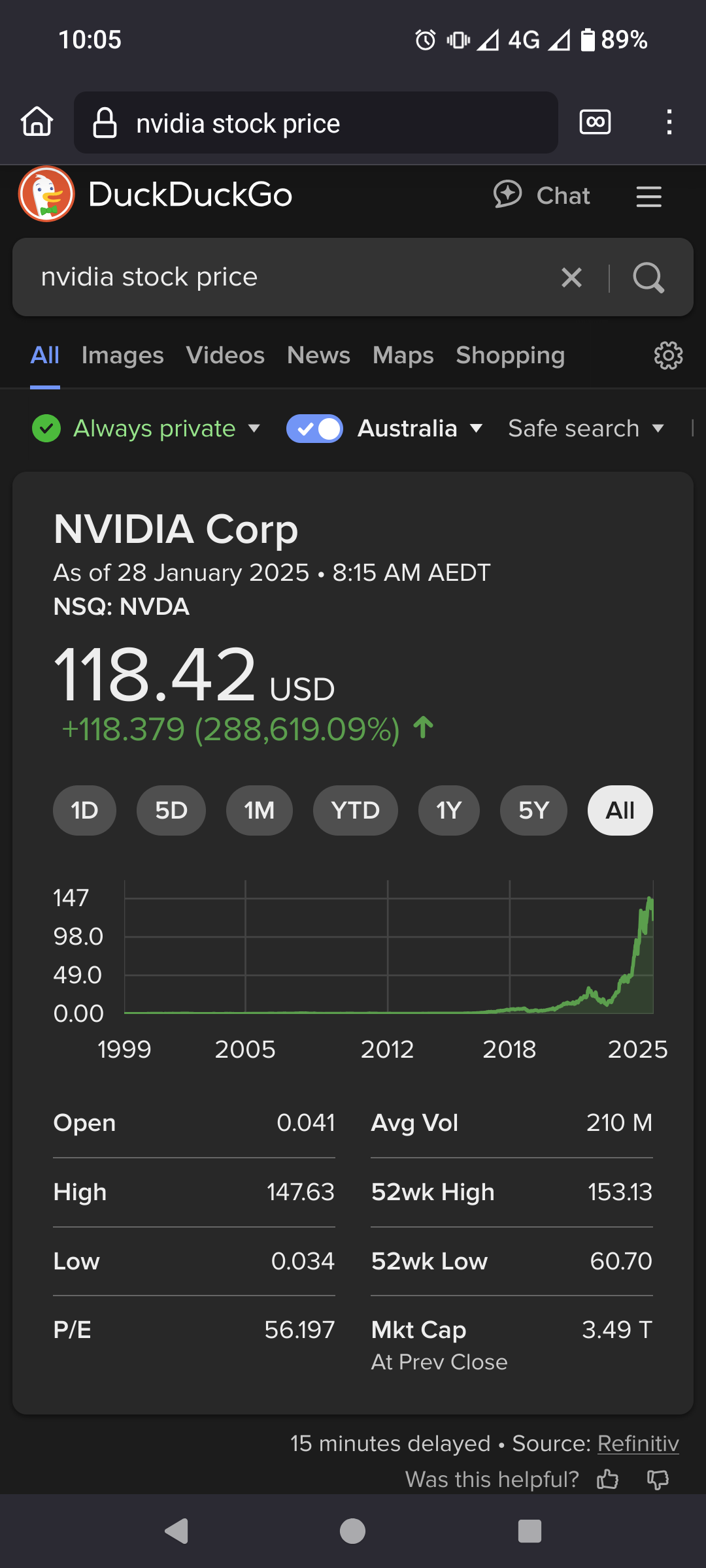Switch to the News tab
The image size is (706, 1568).
(318, 355)
